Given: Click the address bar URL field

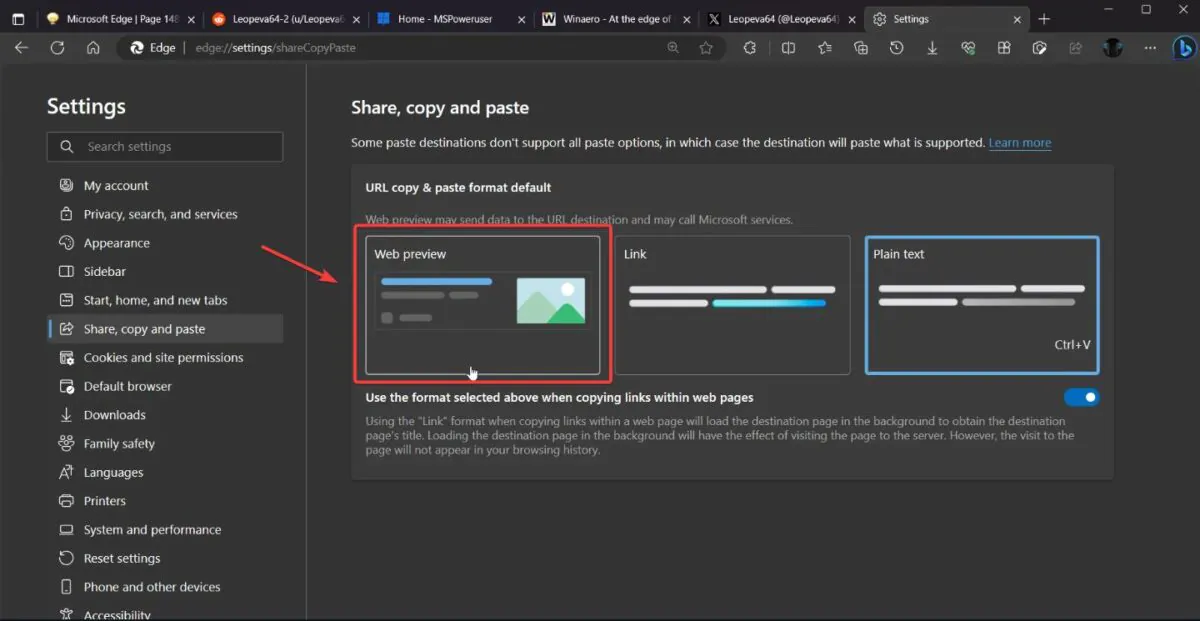Looking at the screenshot, I should [420, 48].
